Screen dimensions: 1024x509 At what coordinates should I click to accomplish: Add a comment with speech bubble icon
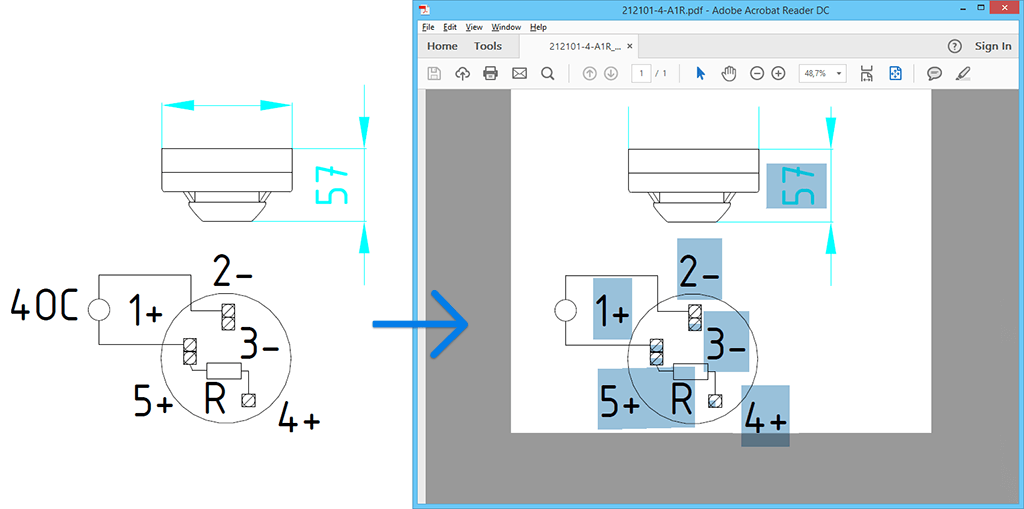pyautogui.click(x=935, y=73)
